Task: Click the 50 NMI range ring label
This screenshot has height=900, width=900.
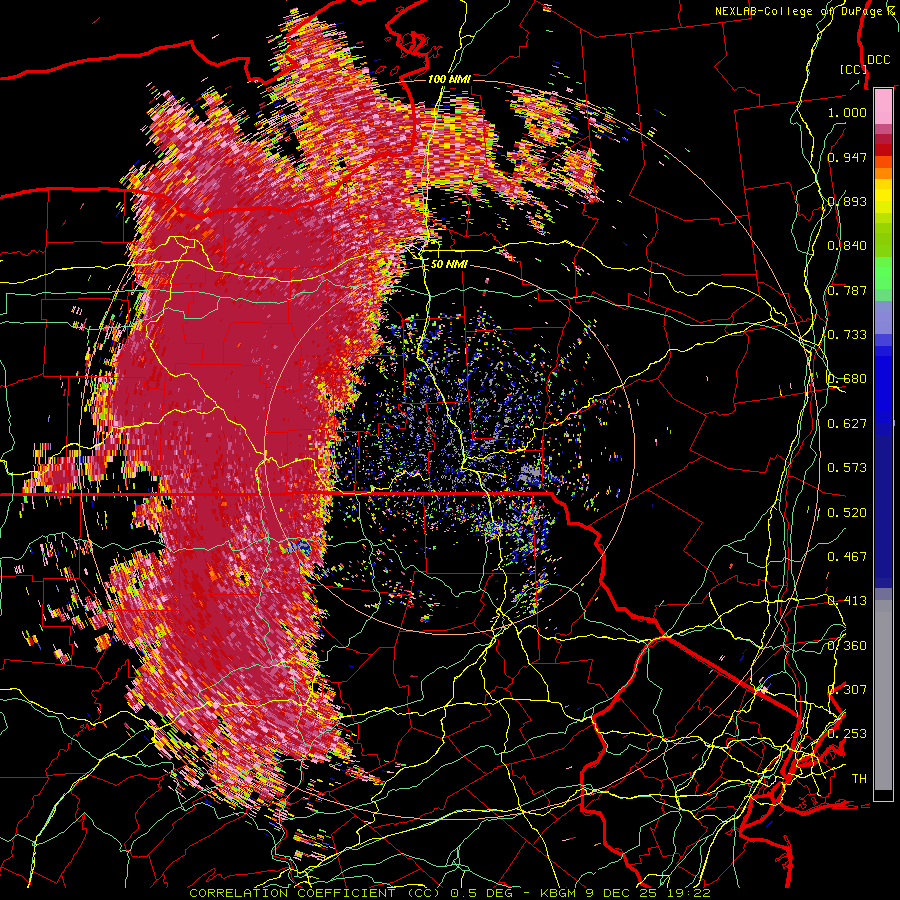Action: point(449,265)
